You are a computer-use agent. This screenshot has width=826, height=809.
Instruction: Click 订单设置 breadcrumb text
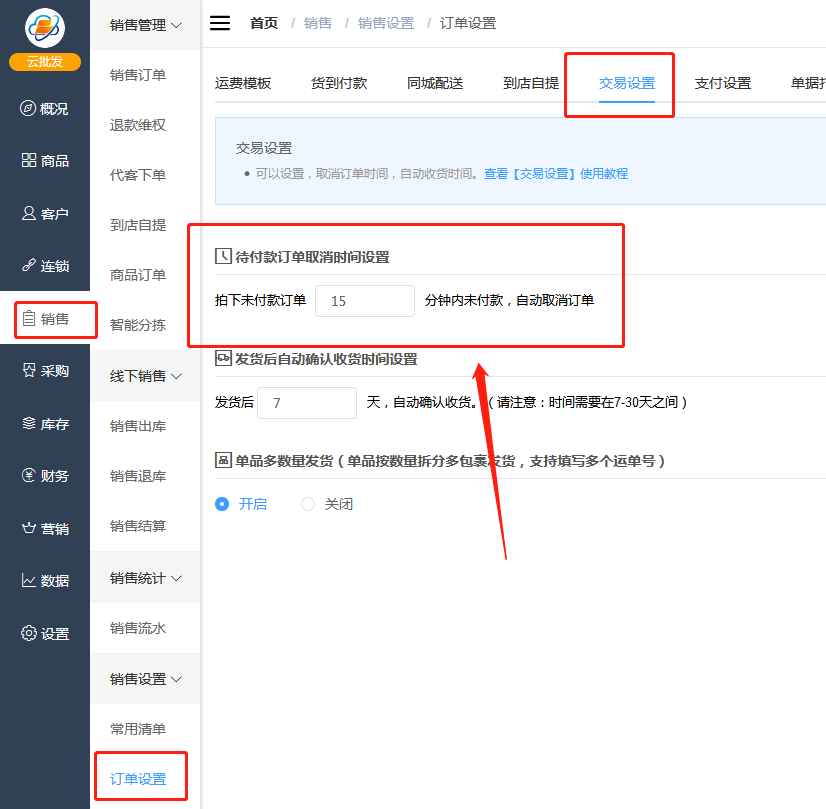click(x=468, y=23)
